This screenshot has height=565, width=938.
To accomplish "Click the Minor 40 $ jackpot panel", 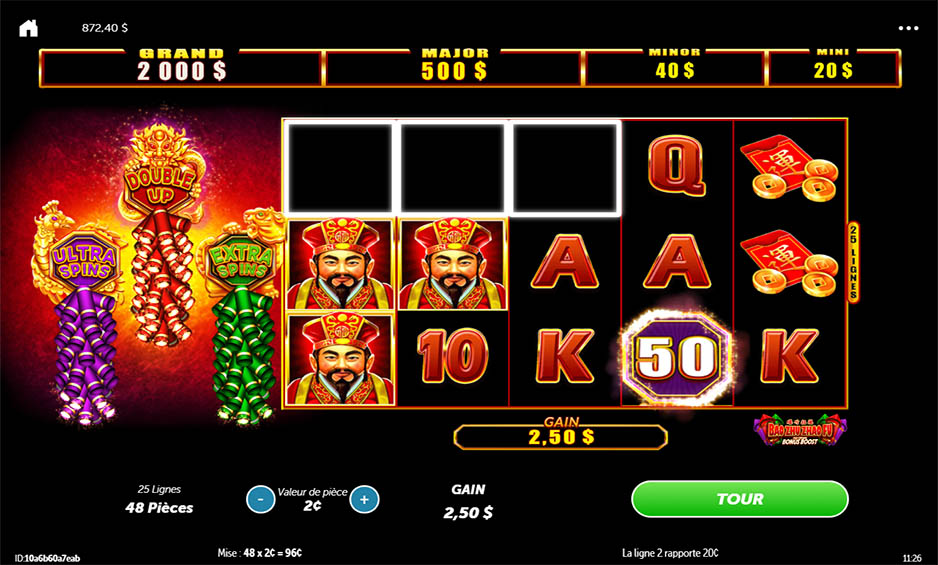I will [x=674, y=68].
